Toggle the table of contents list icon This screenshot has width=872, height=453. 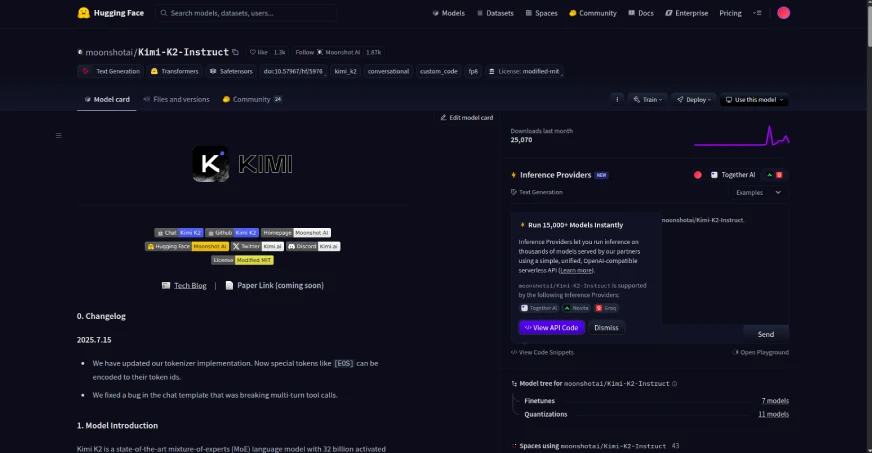pos(58,135)
